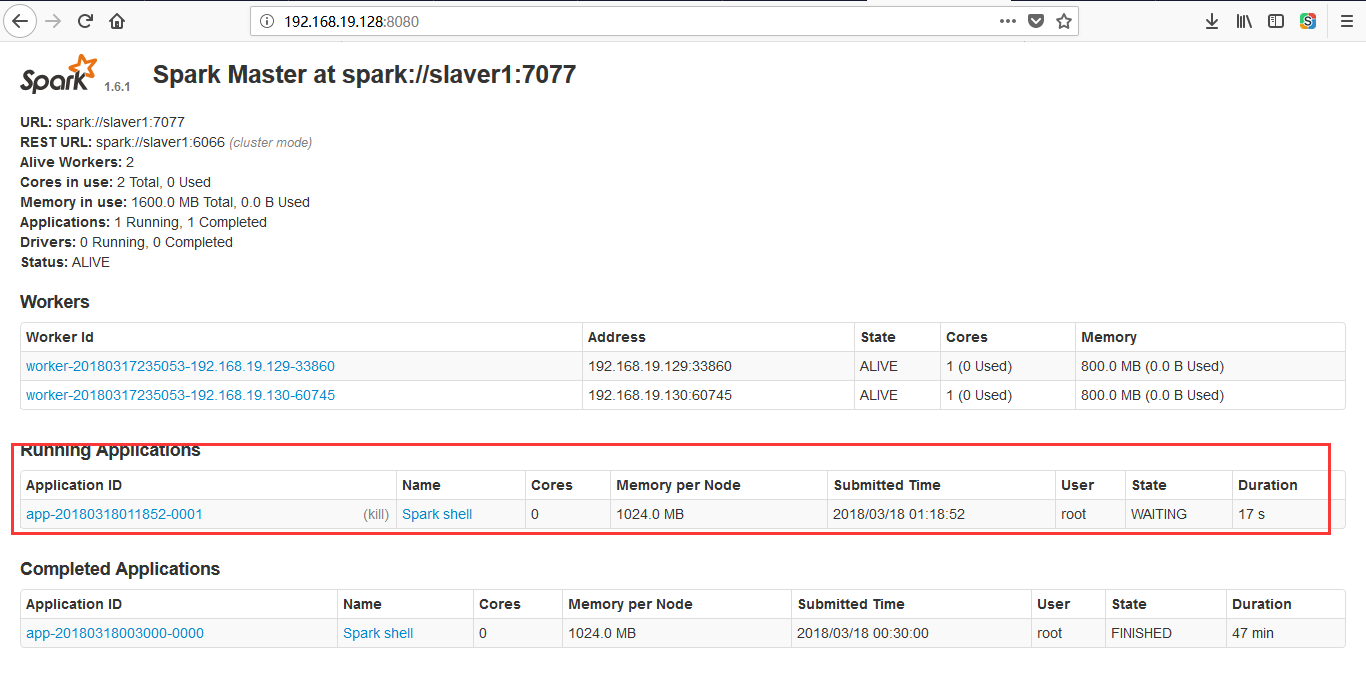The image size is (1366, 692).
Task: Kill the running Spark shell application
Action: coord(376,514)
